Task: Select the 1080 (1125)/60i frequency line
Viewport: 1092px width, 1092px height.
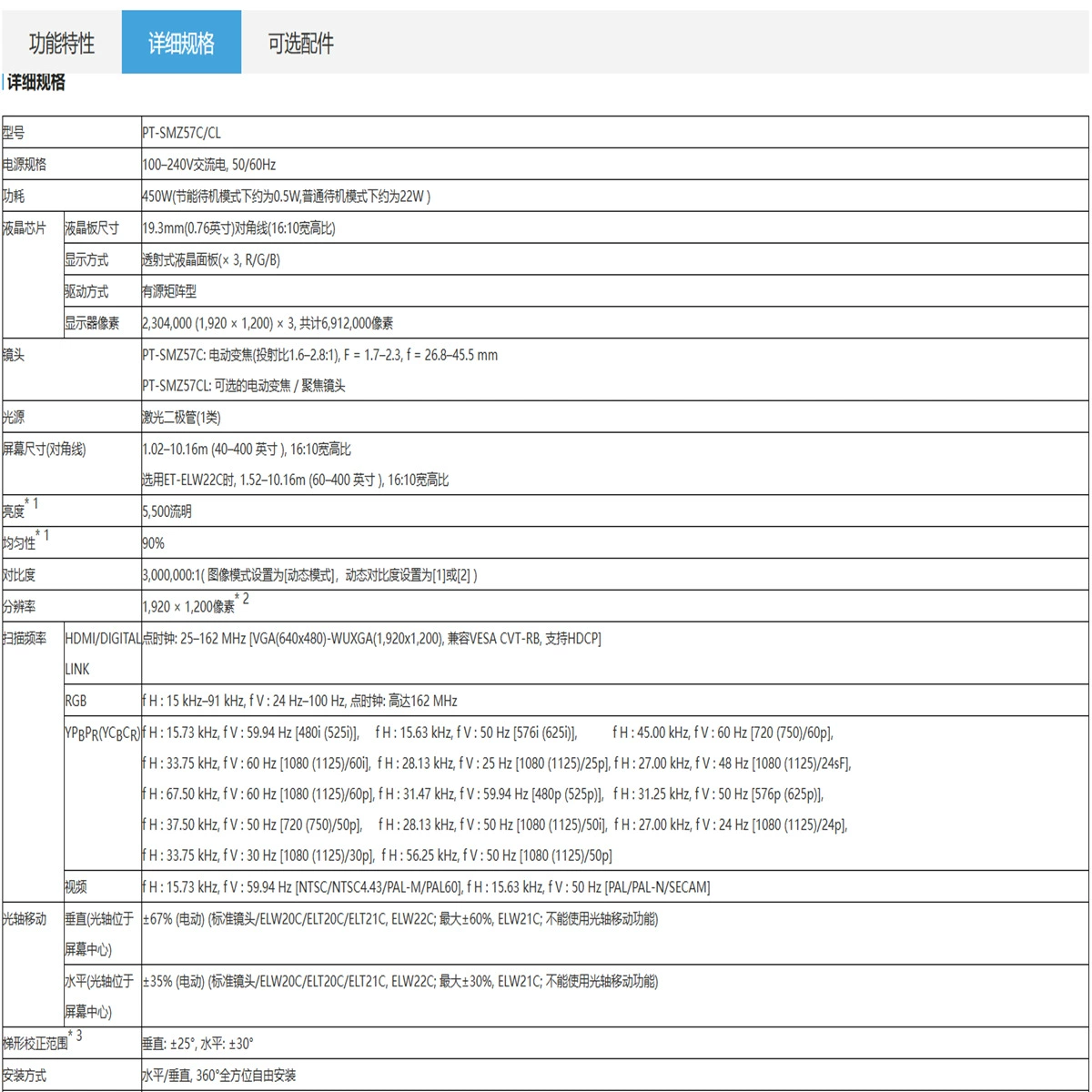Action: (256, 763)
